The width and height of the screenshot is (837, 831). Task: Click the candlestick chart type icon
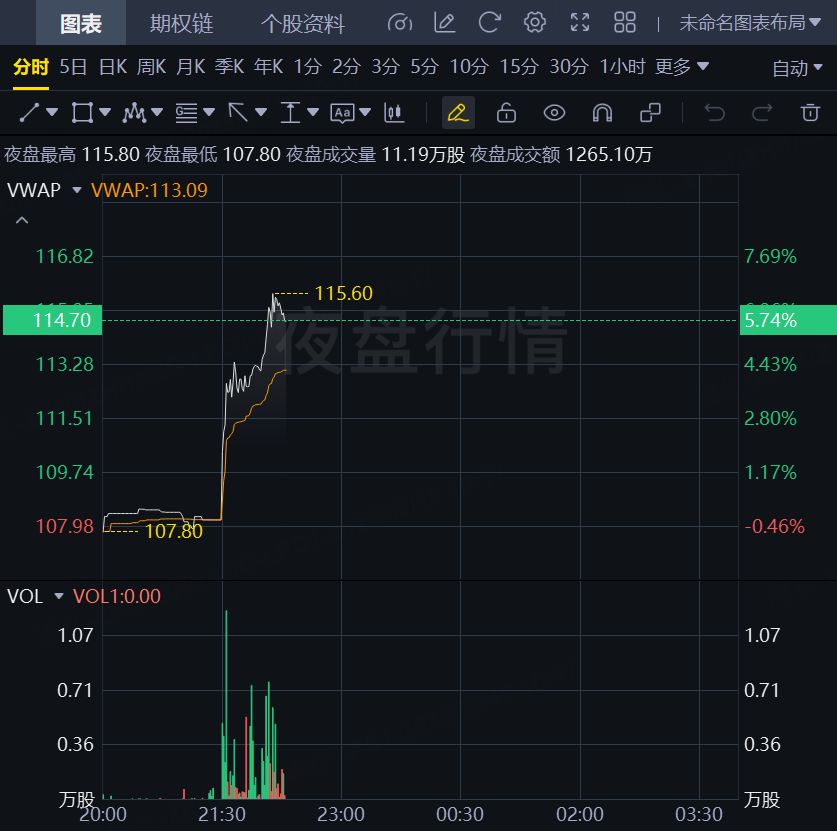pyautogui.click(x=395, y=112)
